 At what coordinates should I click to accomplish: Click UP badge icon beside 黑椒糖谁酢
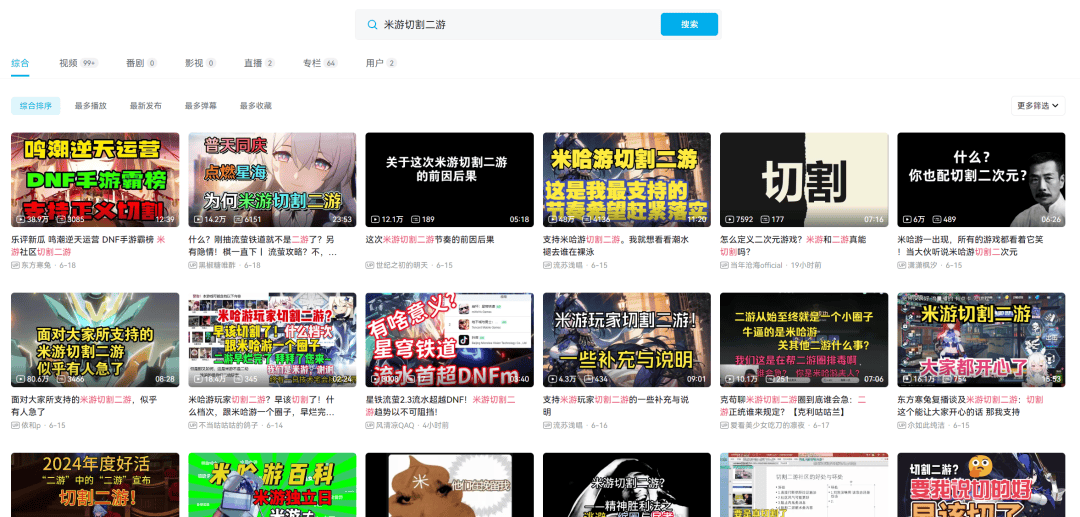pos(192,265)
